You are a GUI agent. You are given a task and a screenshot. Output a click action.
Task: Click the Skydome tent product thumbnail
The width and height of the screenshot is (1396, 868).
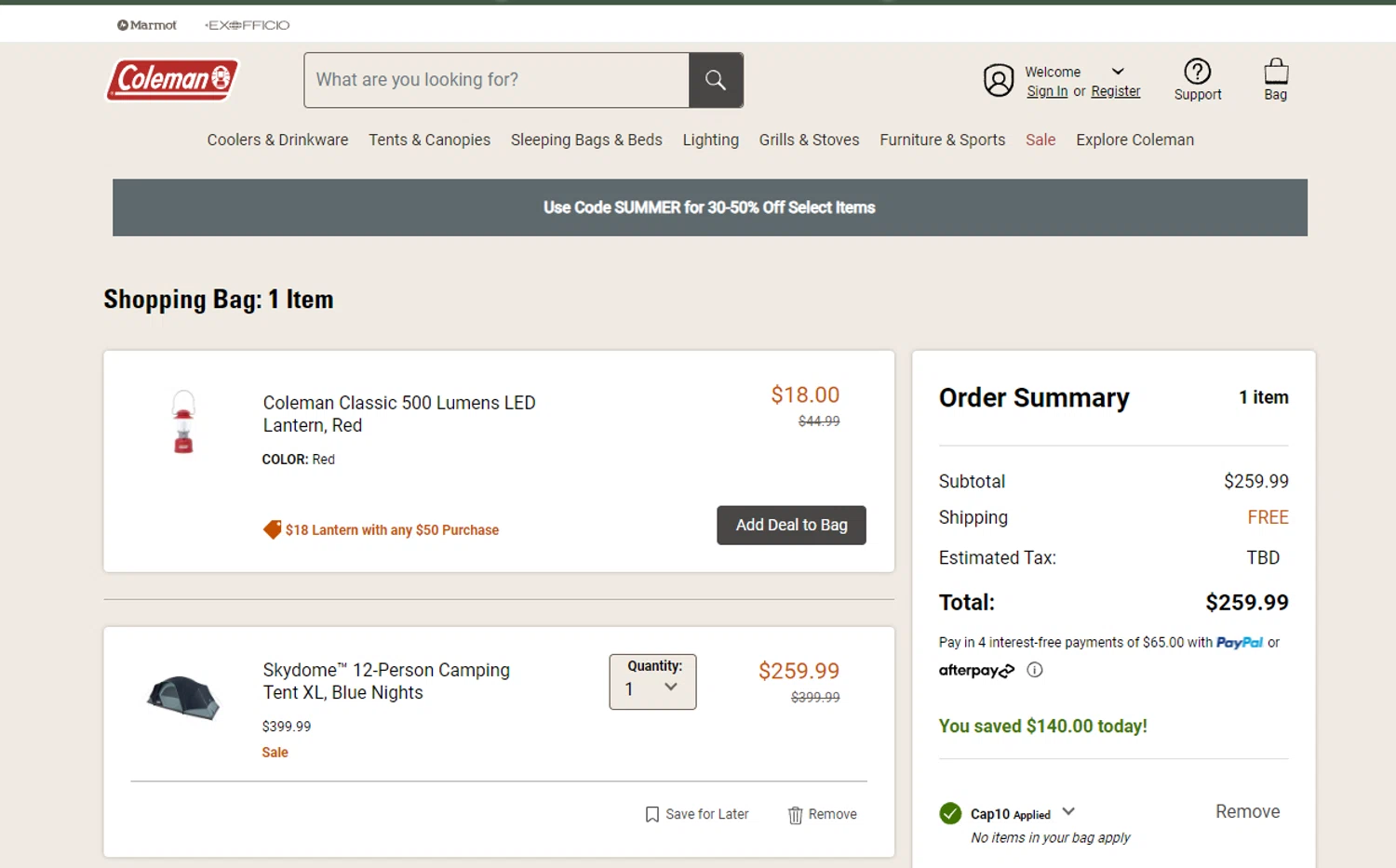(x=183, y=698)
